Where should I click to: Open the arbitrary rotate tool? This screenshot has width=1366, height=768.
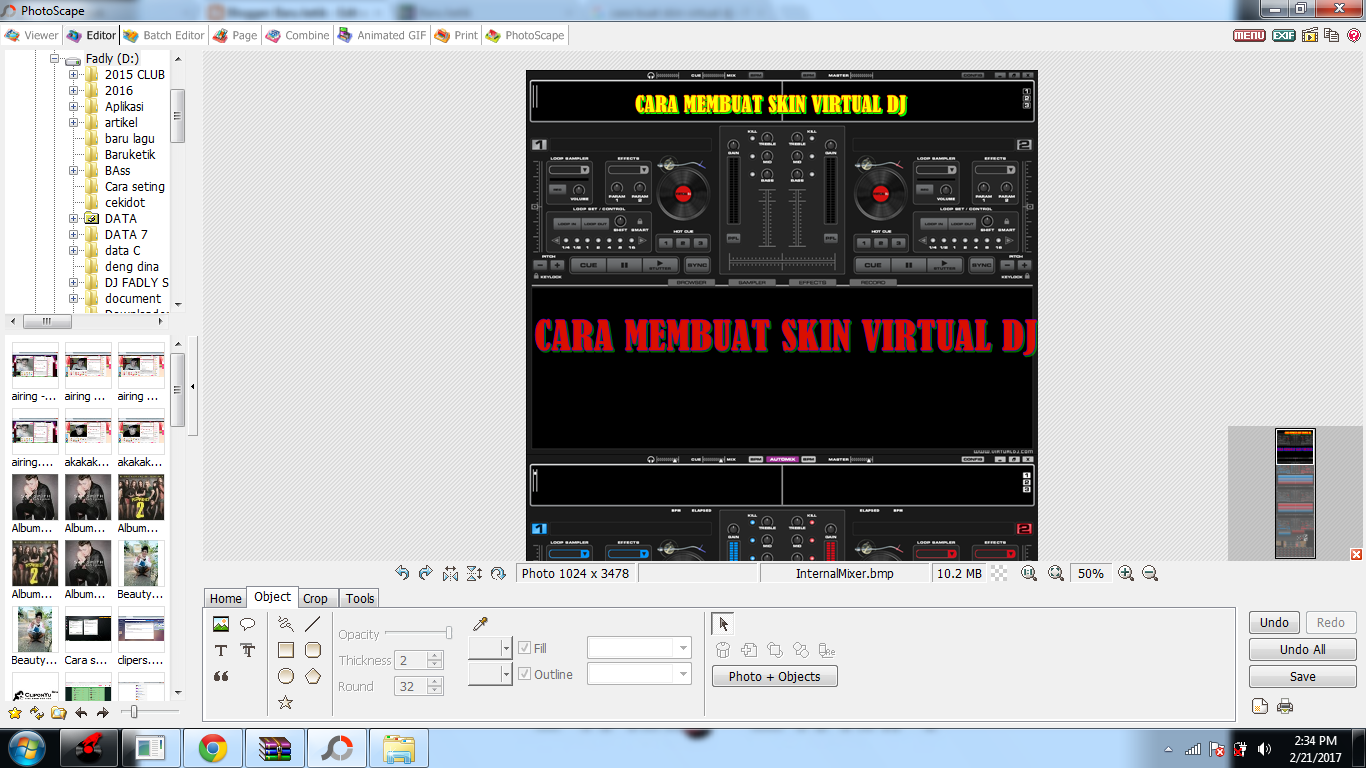(498, 573)
